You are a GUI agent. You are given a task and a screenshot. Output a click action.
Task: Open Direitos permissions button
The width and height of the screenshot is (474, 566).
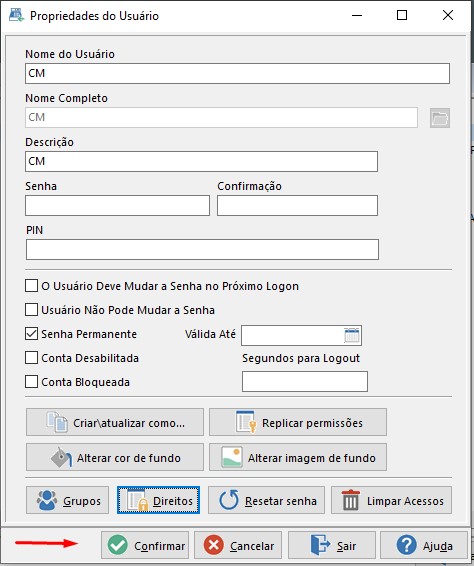coord(158,500)
